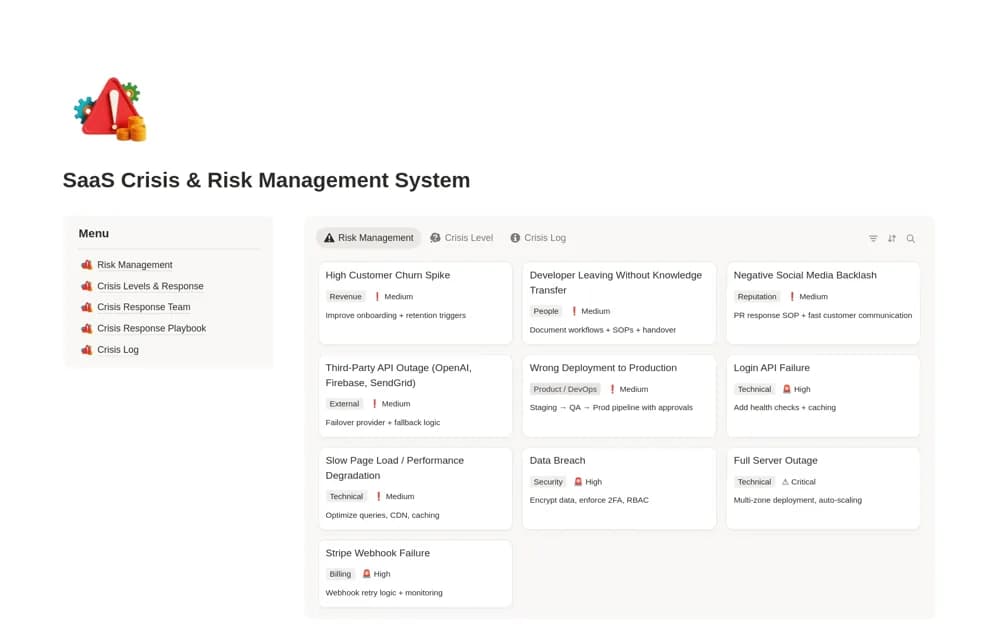Viewport: 1000px width, 624px height.
Task: Open Data Breach card
Action: point(619,488)
